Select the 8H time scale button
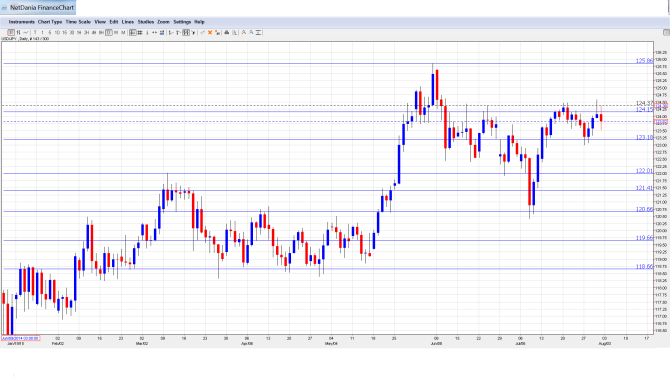The image size is (670, 377). (x=101, y=32)
